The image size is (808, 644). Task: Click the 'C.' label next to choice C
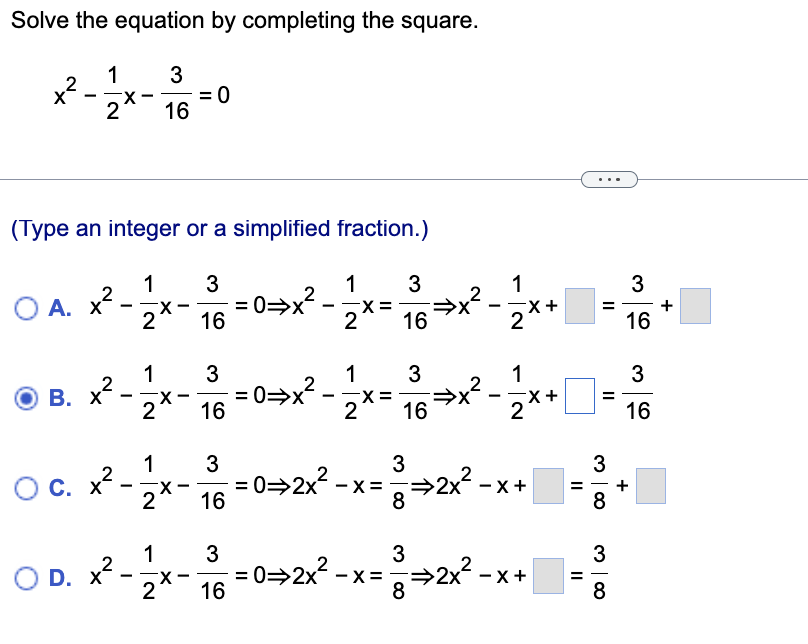(58, 488)
